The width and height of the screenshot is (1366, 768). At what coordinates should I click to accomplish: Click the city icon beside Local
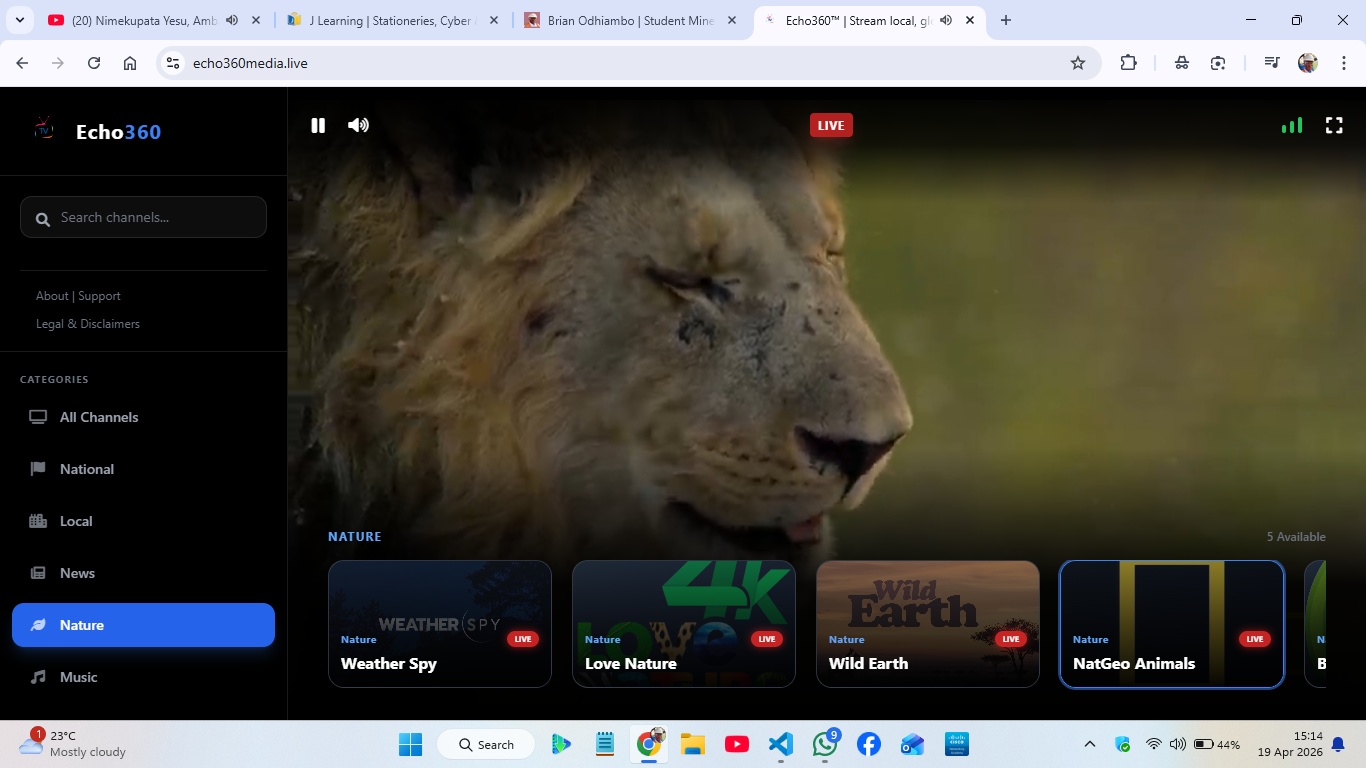point(38,521)
